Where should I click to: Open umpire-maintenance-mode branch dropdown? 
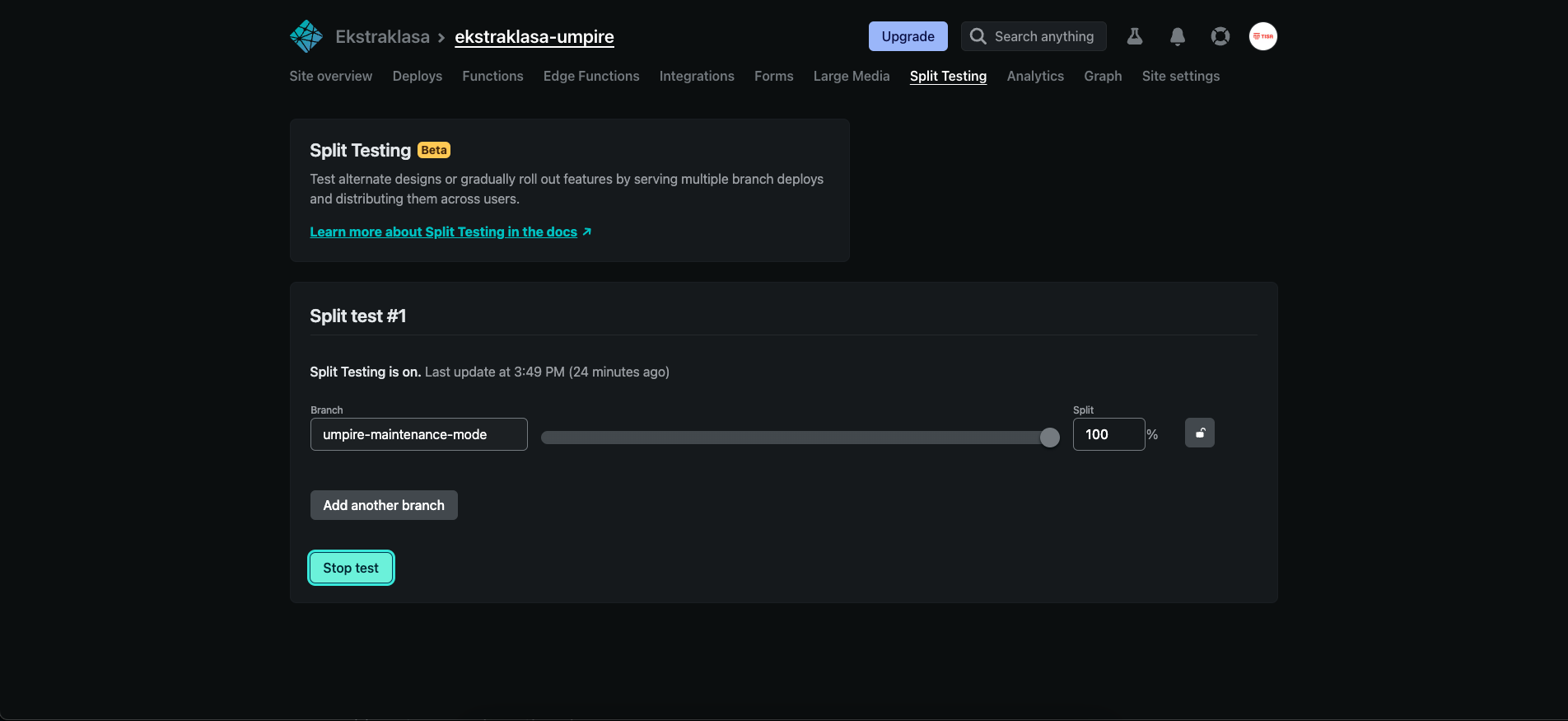point(419,434)
